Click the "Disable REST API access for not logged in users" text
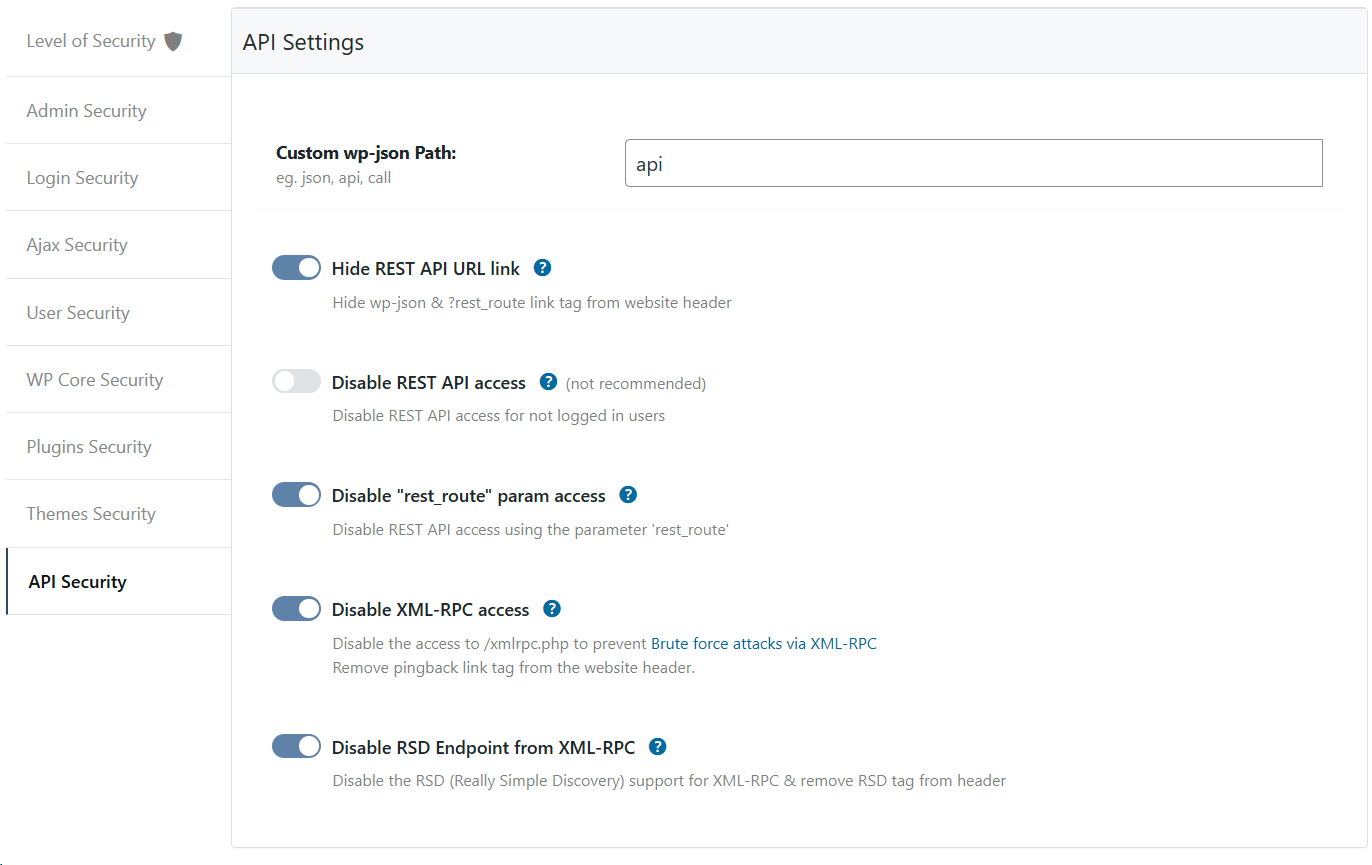This screenshot has width=1372, height=865. 499,415
